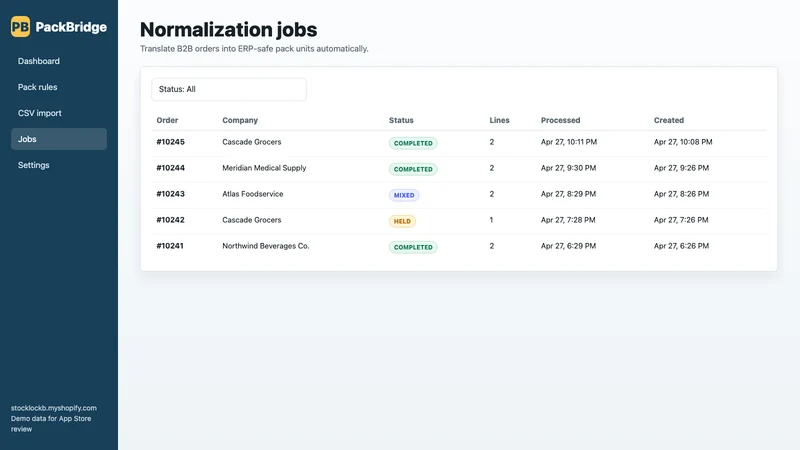Open order #10244
This screenshot has height=450, width=800.
coord(170,168)
